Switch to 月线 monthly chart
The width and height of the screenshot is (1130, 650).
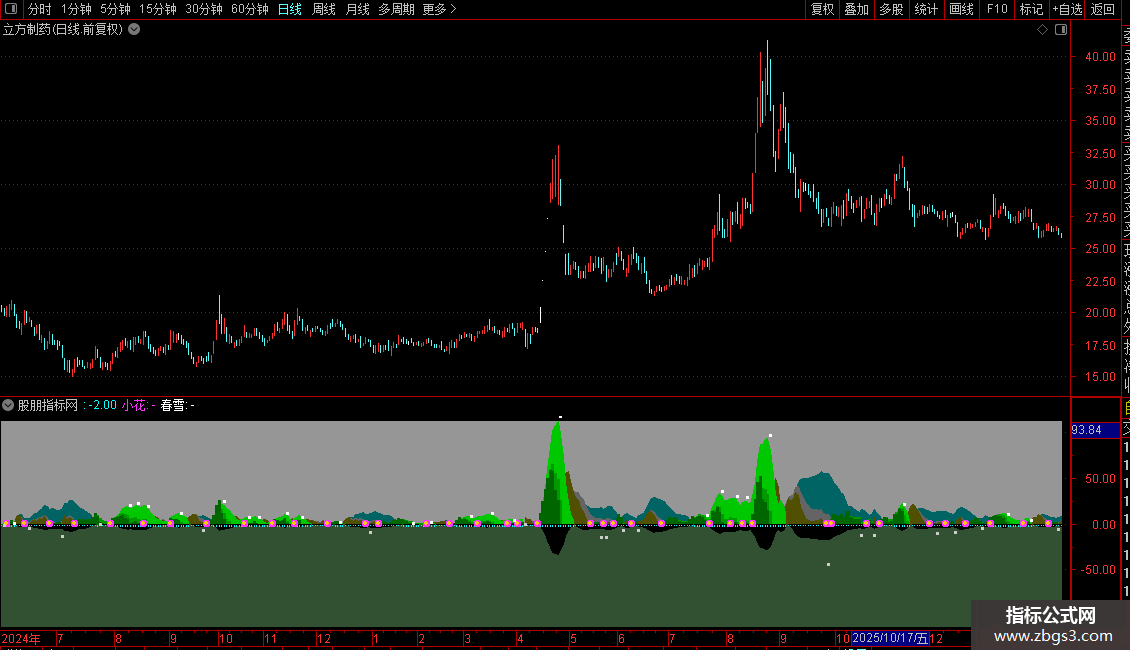pos(357,9)
